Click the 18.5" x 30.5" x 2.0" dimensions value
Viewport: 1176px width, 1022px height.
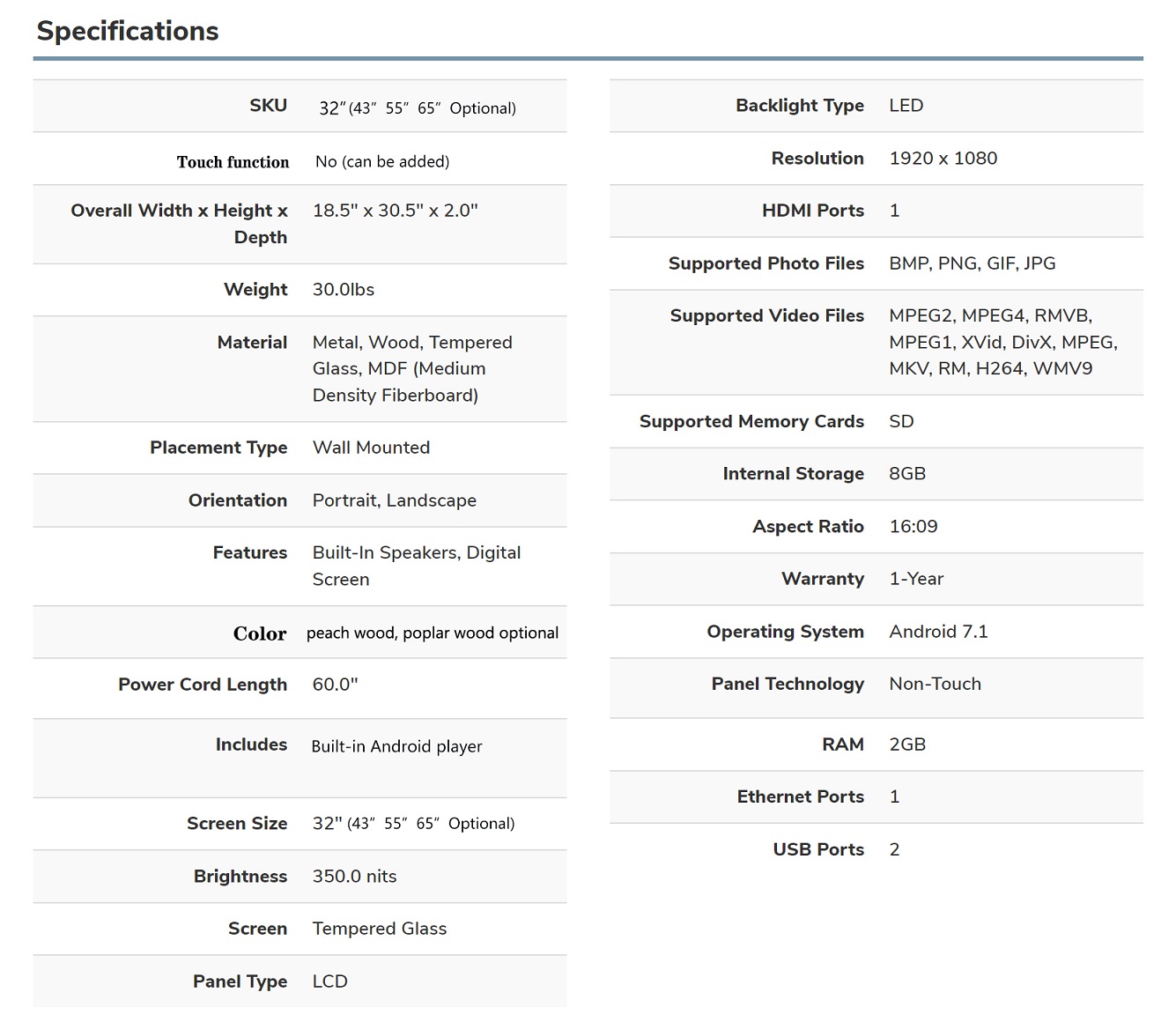click(x=395, y=211)
